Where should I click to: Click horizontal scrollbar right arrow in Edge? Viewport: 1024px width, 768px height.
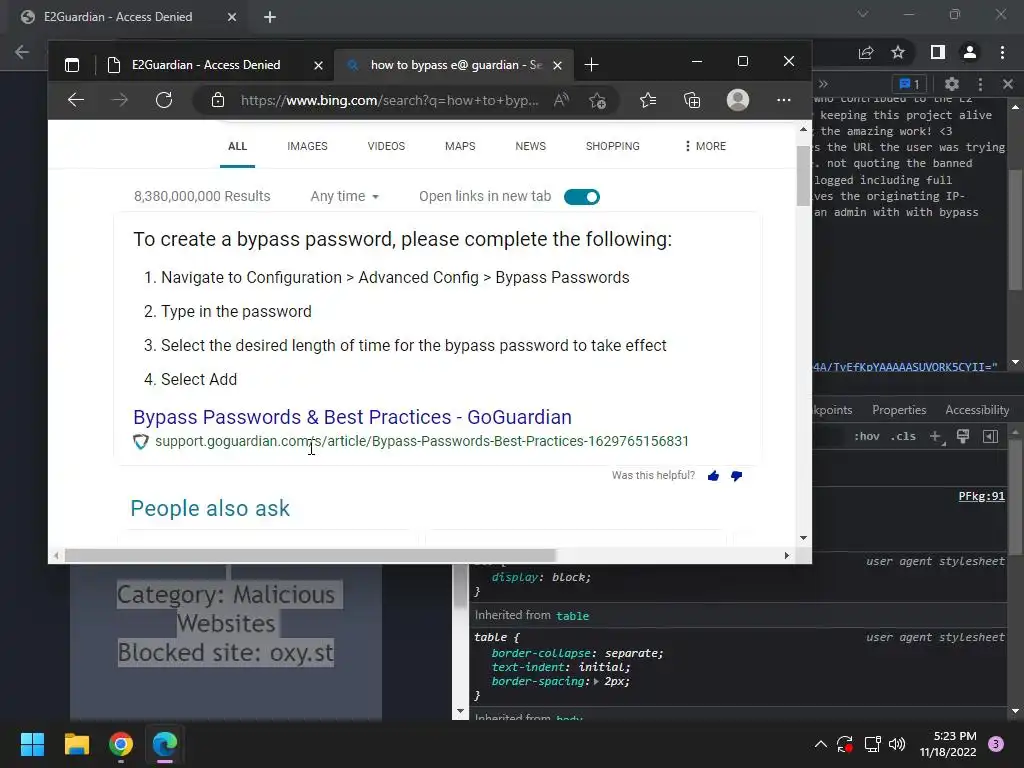point(787,556)
